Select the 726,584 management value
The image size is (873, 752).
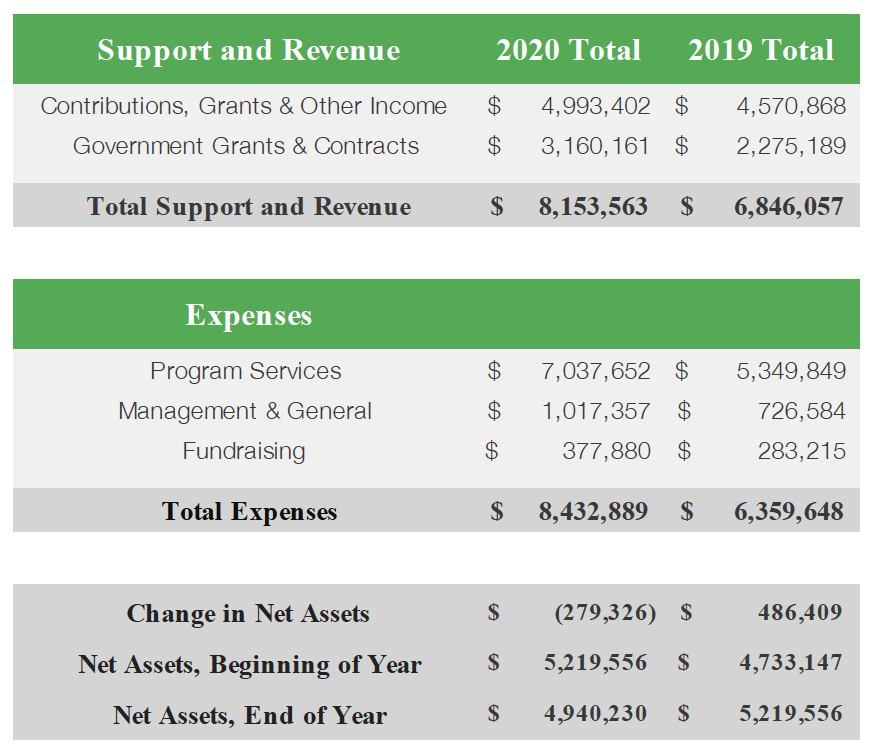pyautogui.click(x=801, y=411)
